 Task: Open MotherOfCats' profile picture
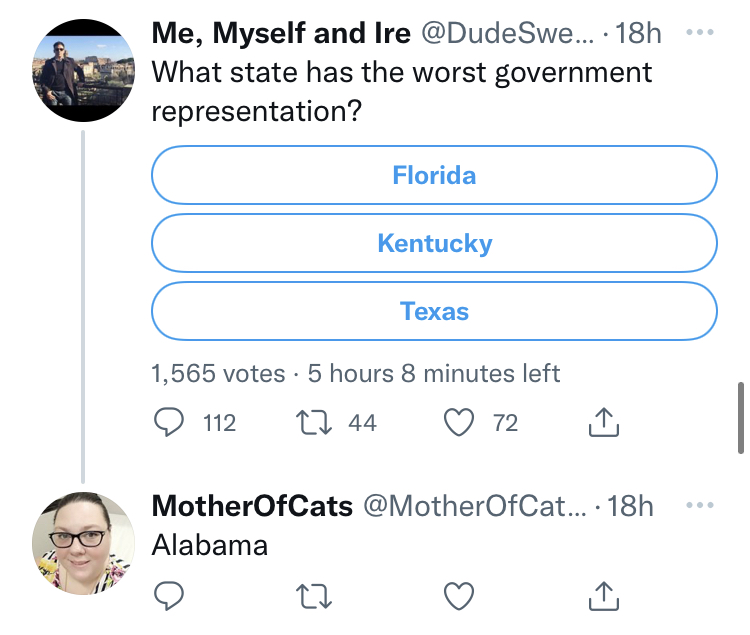pyautogui.click(x=83, y=543)
